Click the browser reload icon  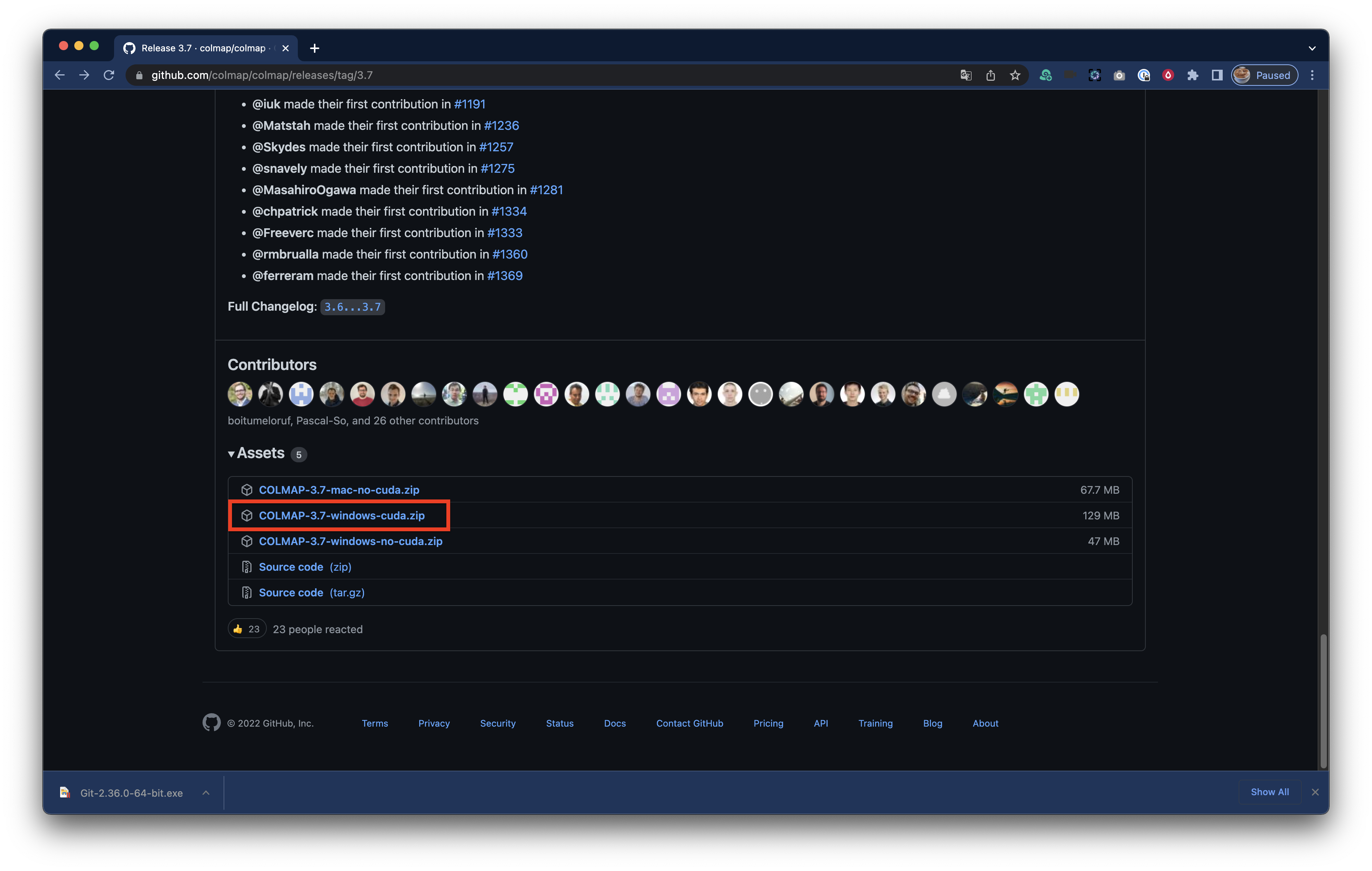pyautogui.click(x=109, y=75)
